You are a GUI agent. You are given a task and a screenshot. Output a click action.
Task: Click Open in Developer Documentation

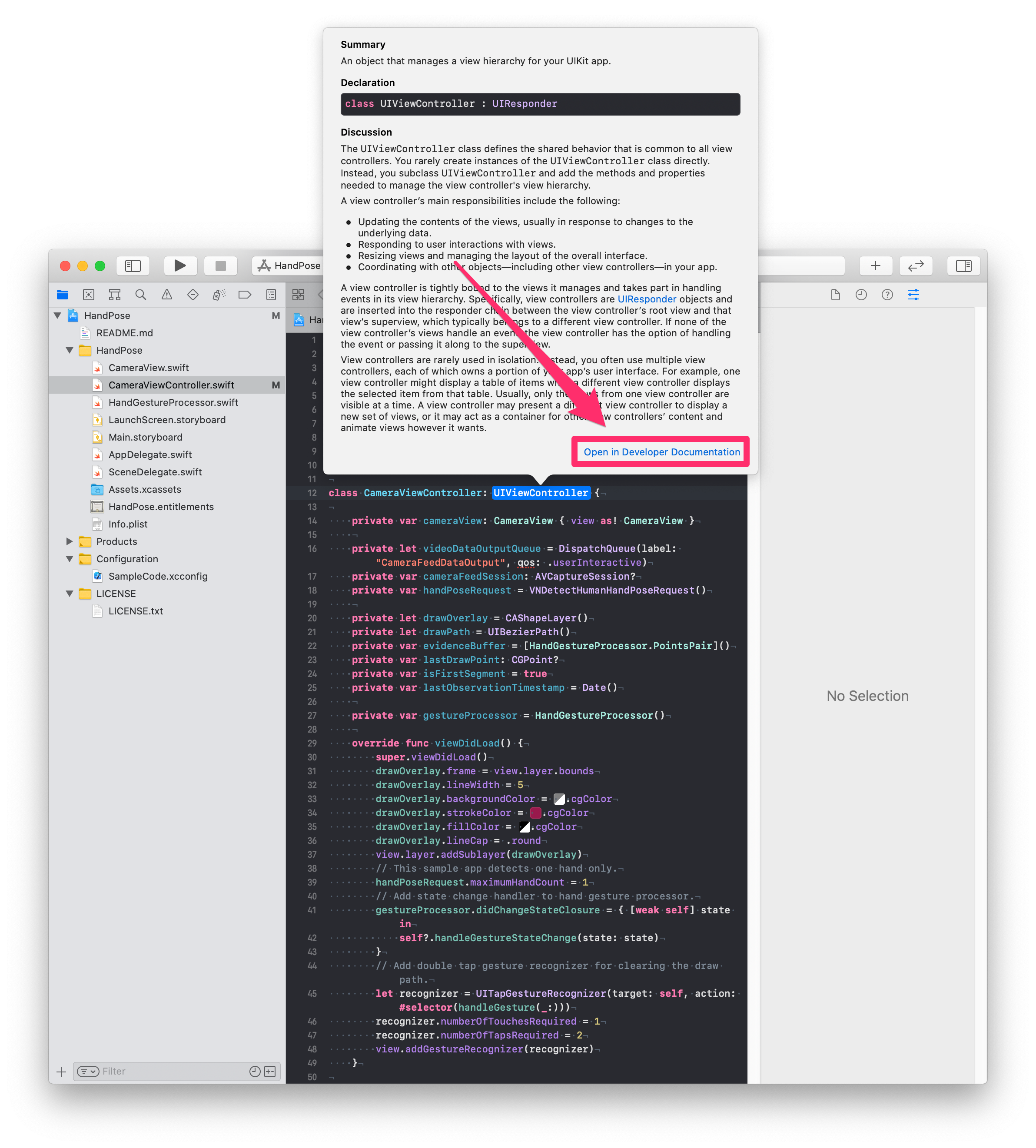pyautogui.click(x=660, y=451)
